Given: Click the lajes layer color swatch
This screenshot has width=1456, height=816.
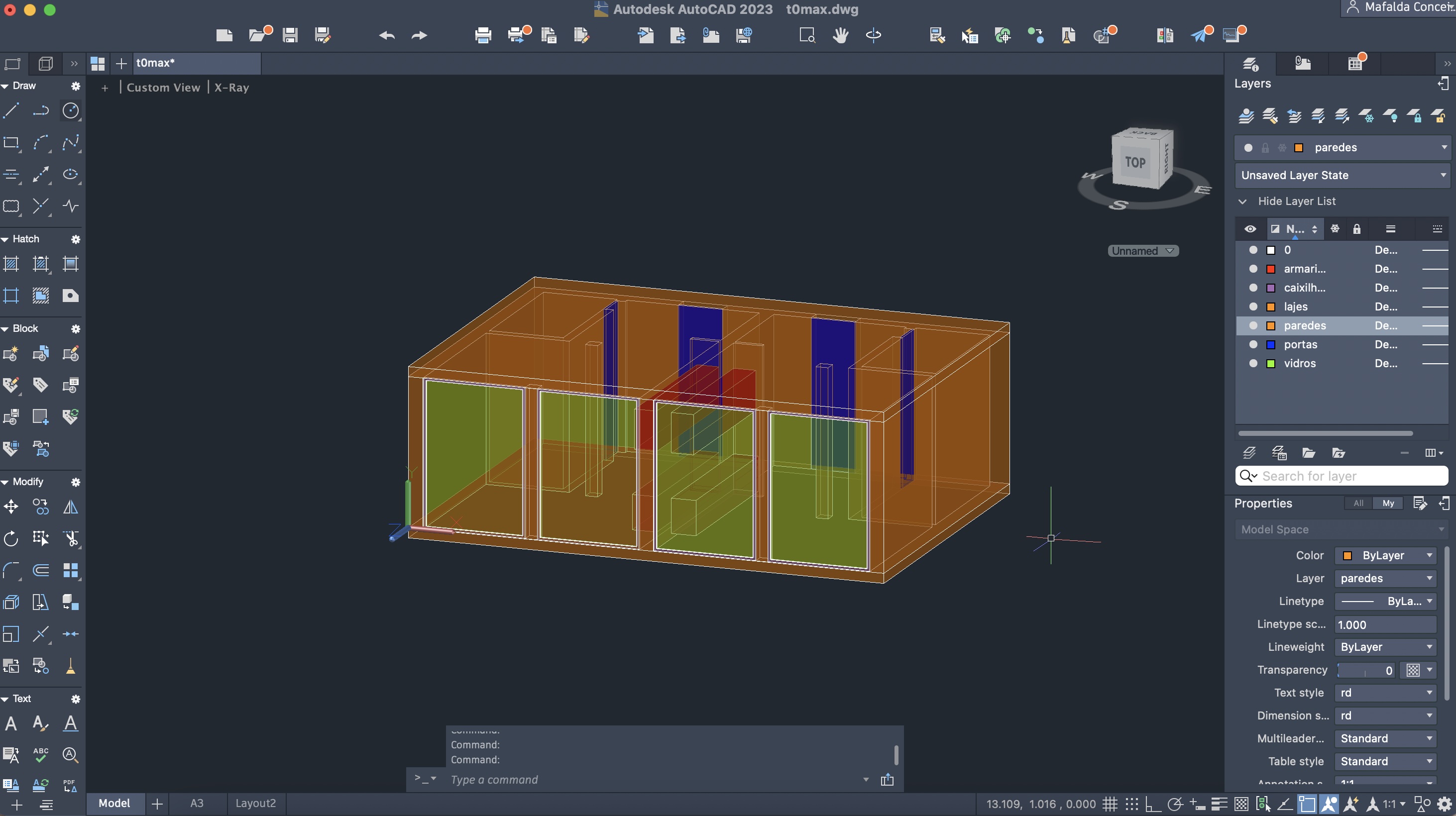Looking at the screenshot, I should [x=1271, y=307].
